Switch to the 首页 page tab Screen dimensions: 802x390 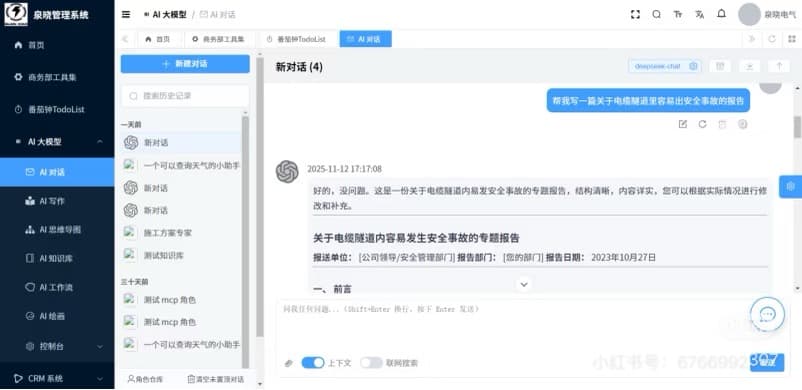(158, 39)
